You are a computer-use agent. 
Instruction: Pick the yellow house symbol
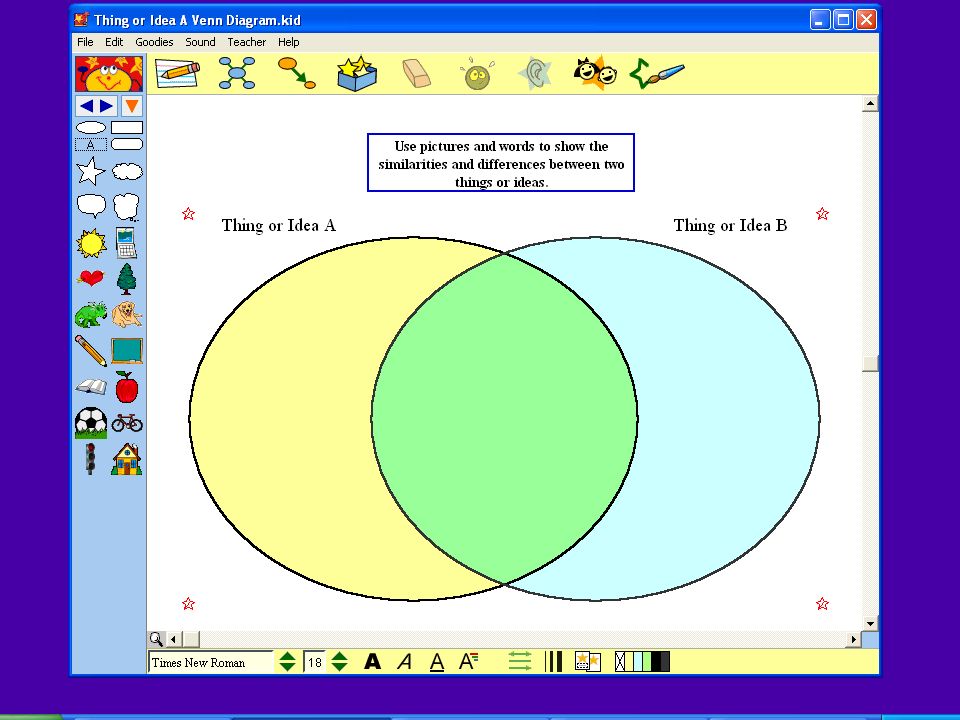click(127, 459)
